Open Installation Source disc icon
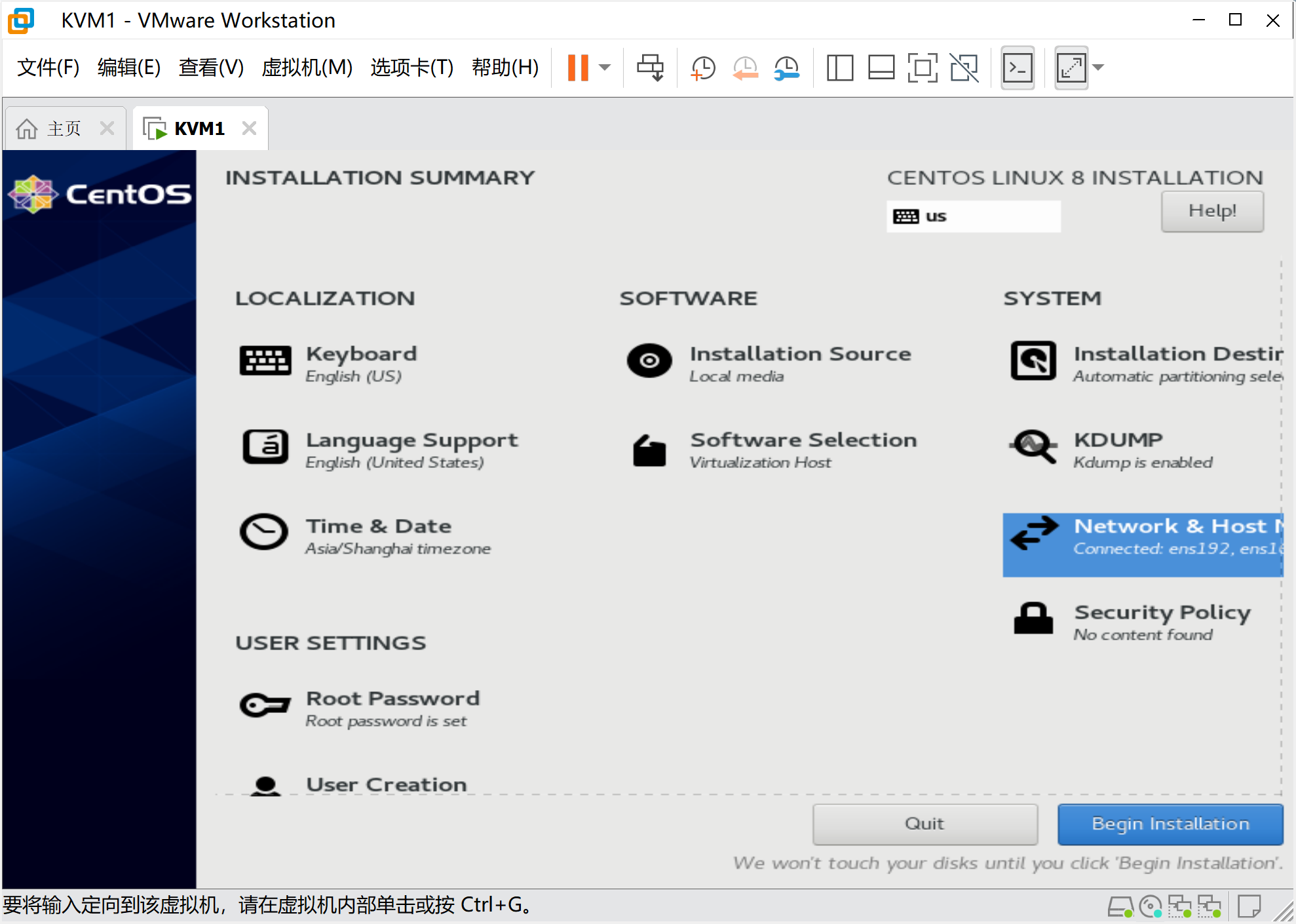Screen dimensions: 1296x924 (649, 360)
